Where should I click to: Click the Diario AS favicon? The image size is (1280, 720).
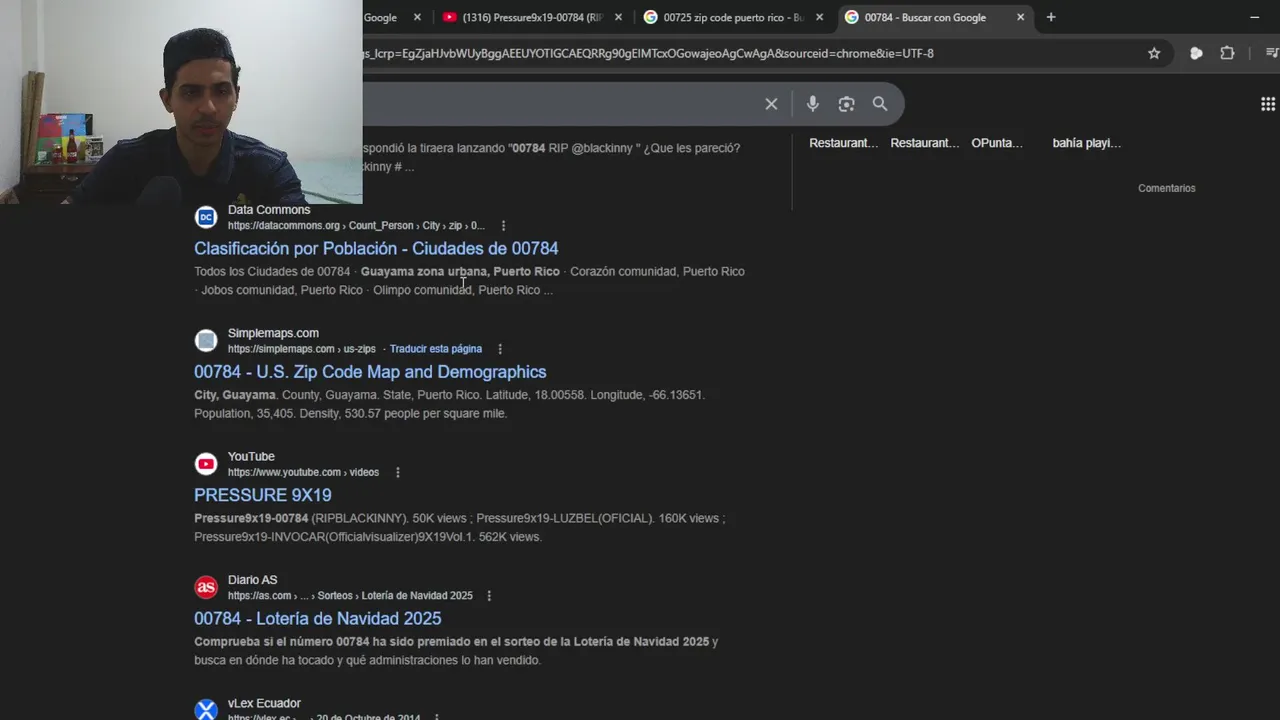[x=206, y=587]
